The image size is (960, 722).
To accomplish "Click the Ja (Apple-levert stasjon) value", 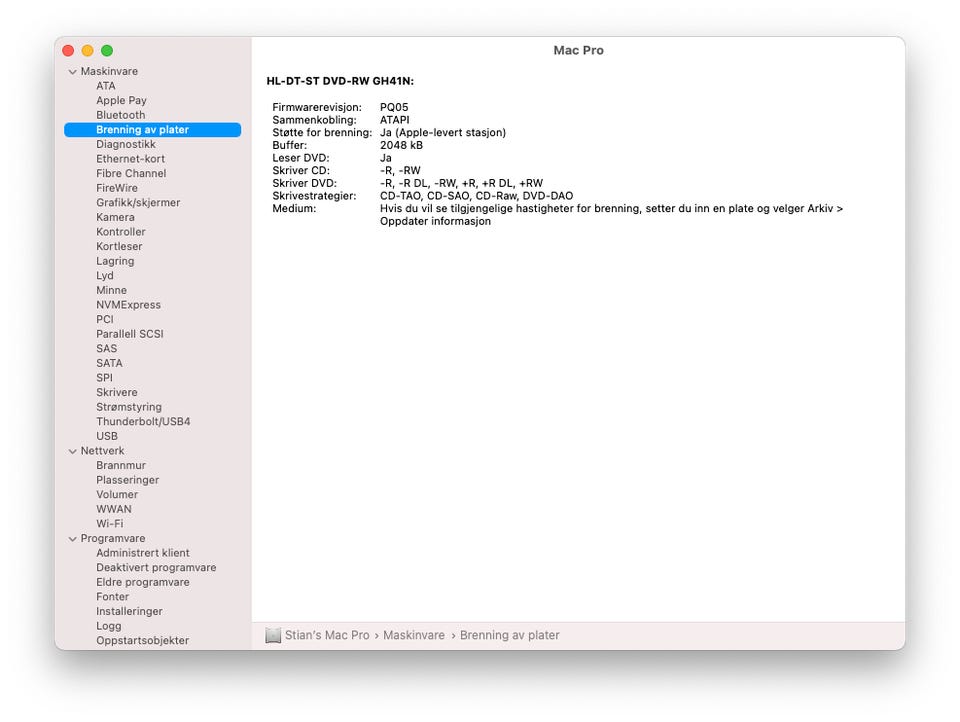I will [443, 133].
